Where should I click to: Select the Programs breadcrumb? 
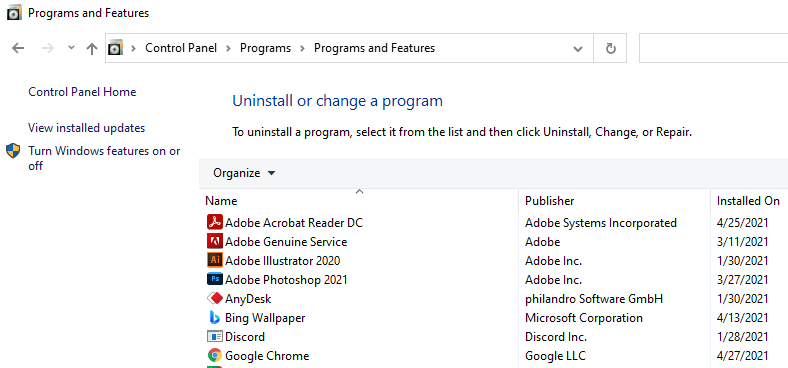(x=265, y=48)
